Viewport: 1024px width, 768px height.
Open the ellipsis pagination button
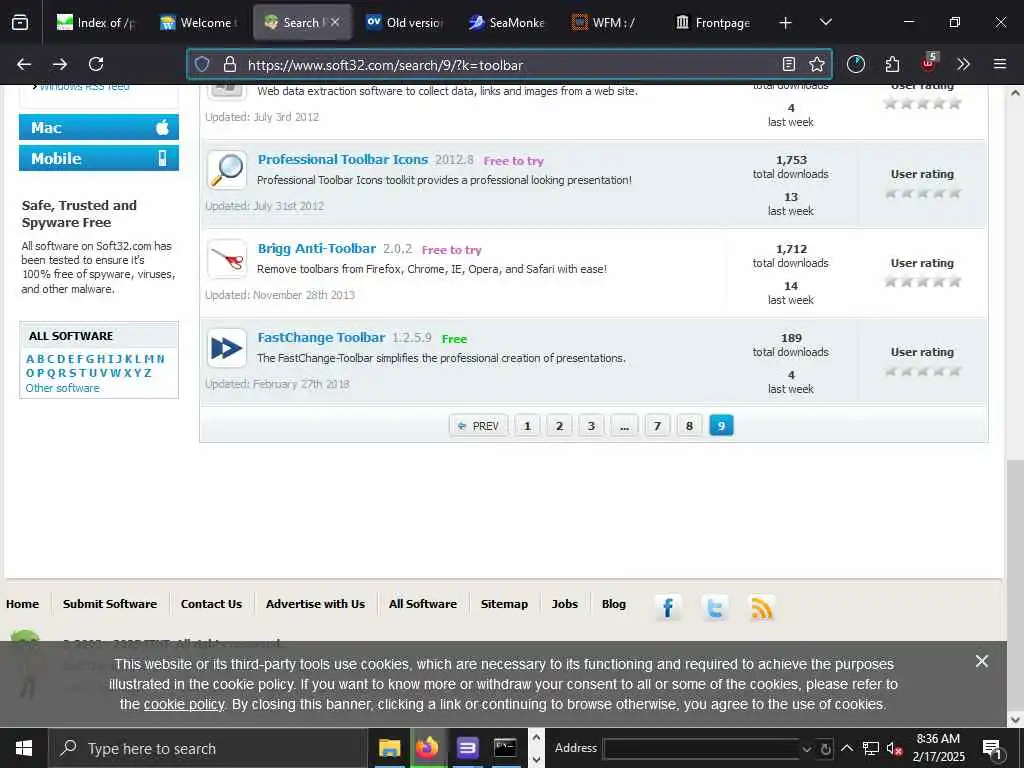coord(624,426)
